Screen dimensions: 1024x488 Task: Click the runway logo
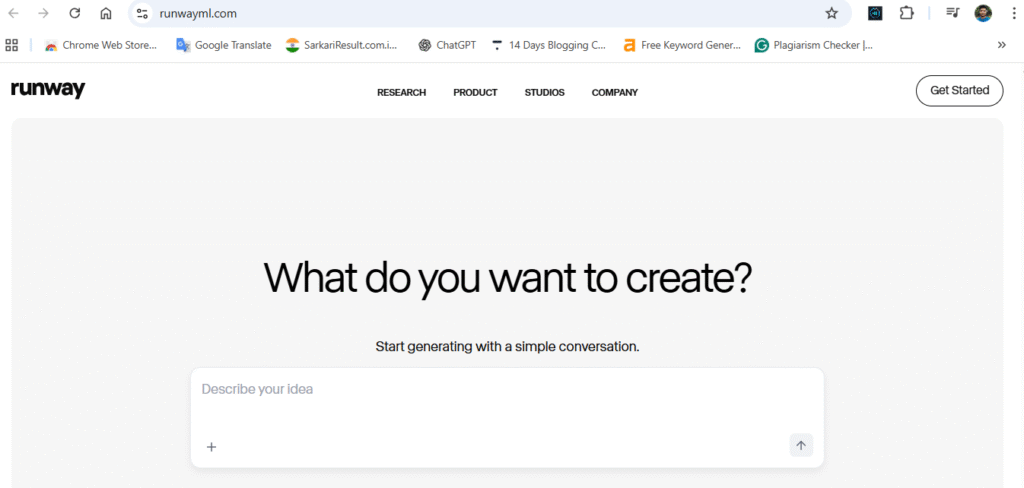pos(48,90)
